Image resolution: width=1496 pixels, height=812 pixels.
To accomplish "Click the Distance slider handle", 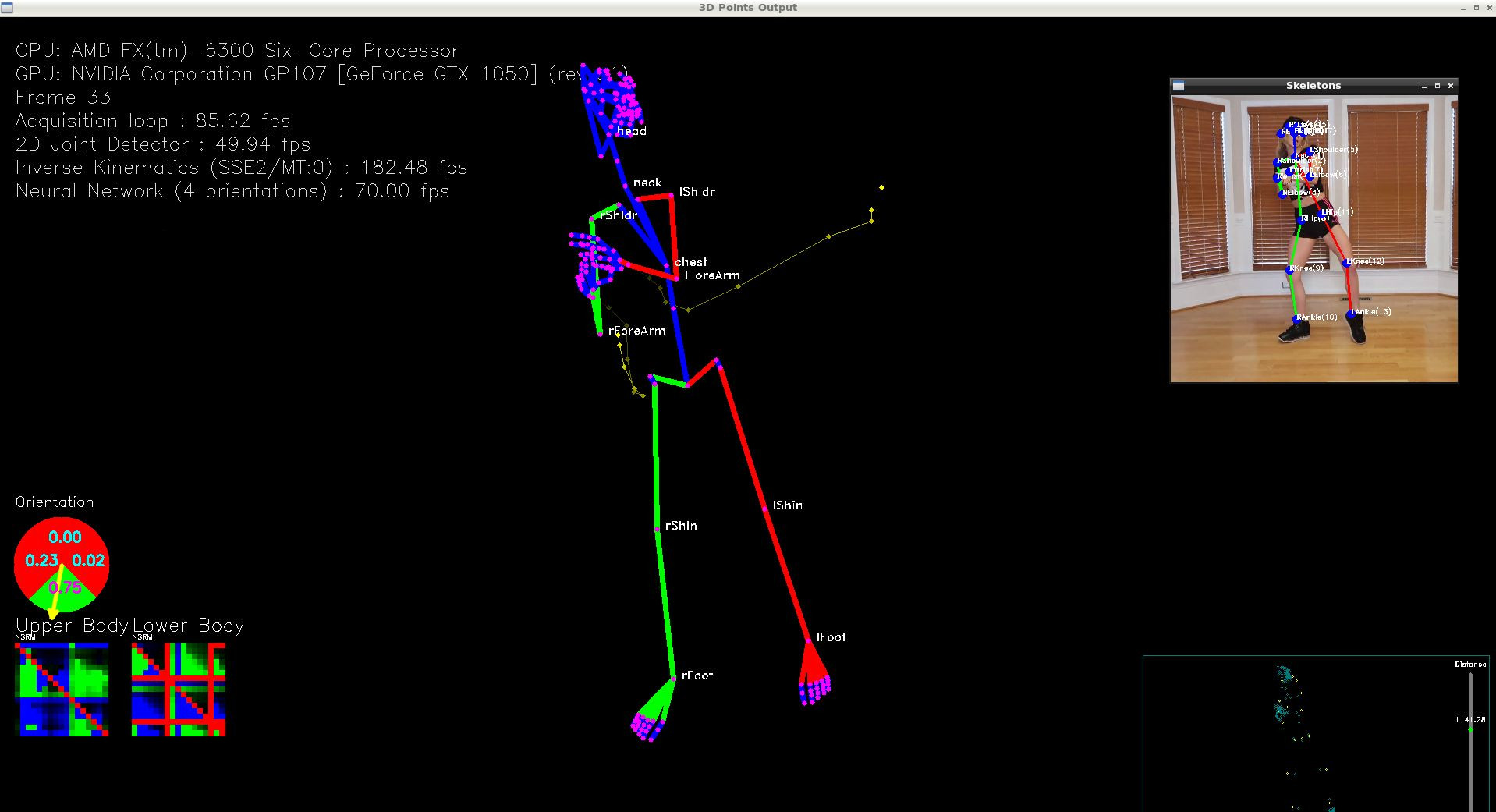I will [1470, 729].
